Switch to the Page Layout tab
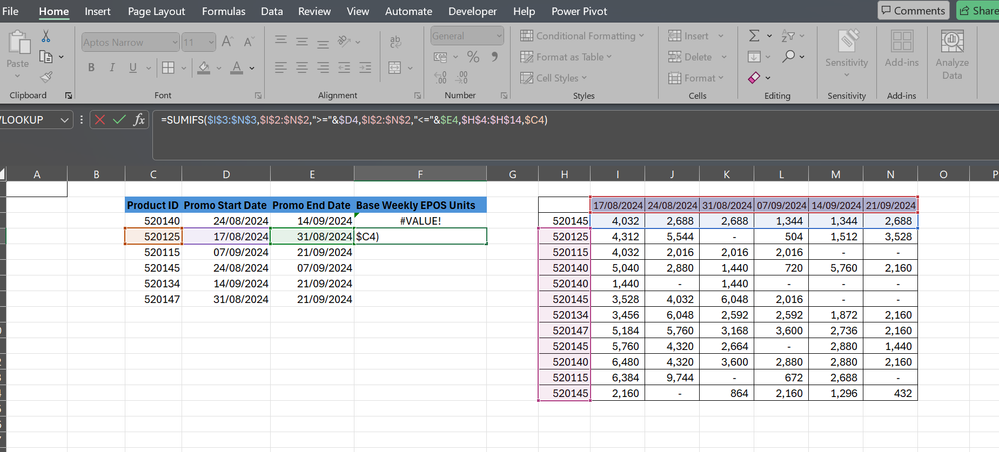Viewport: 999px width, 452px height. click(157, 11)
